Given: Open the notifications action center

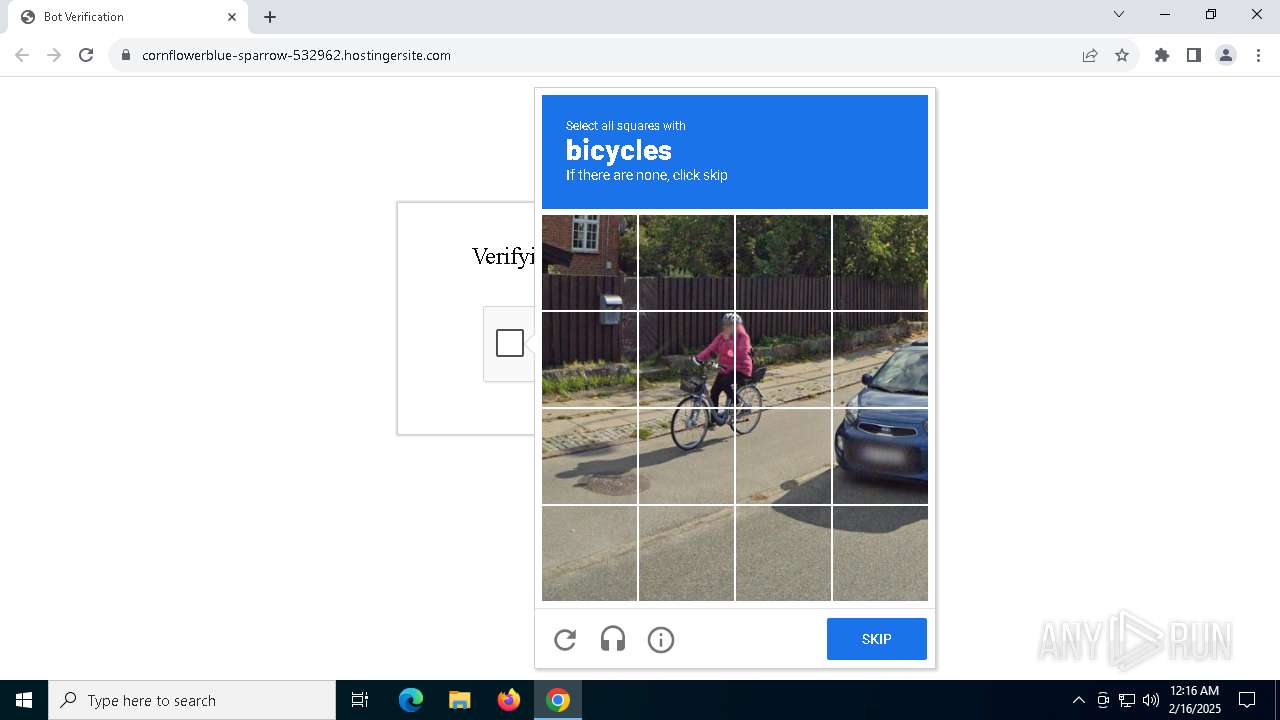Looking at the screenshot, I should 1247,700.
